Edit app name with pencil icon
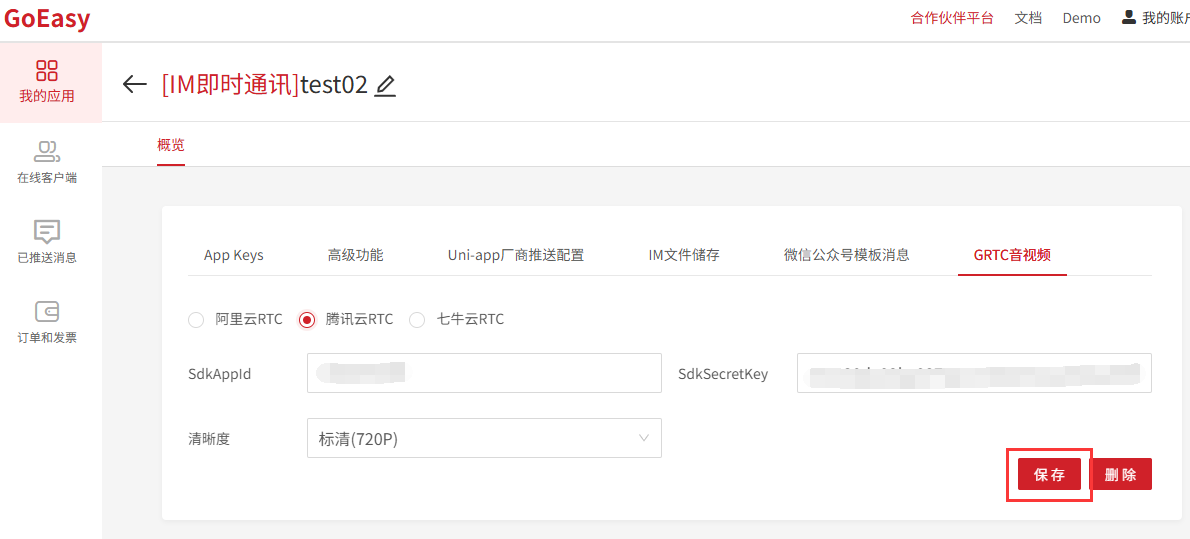 coord(386,85)
